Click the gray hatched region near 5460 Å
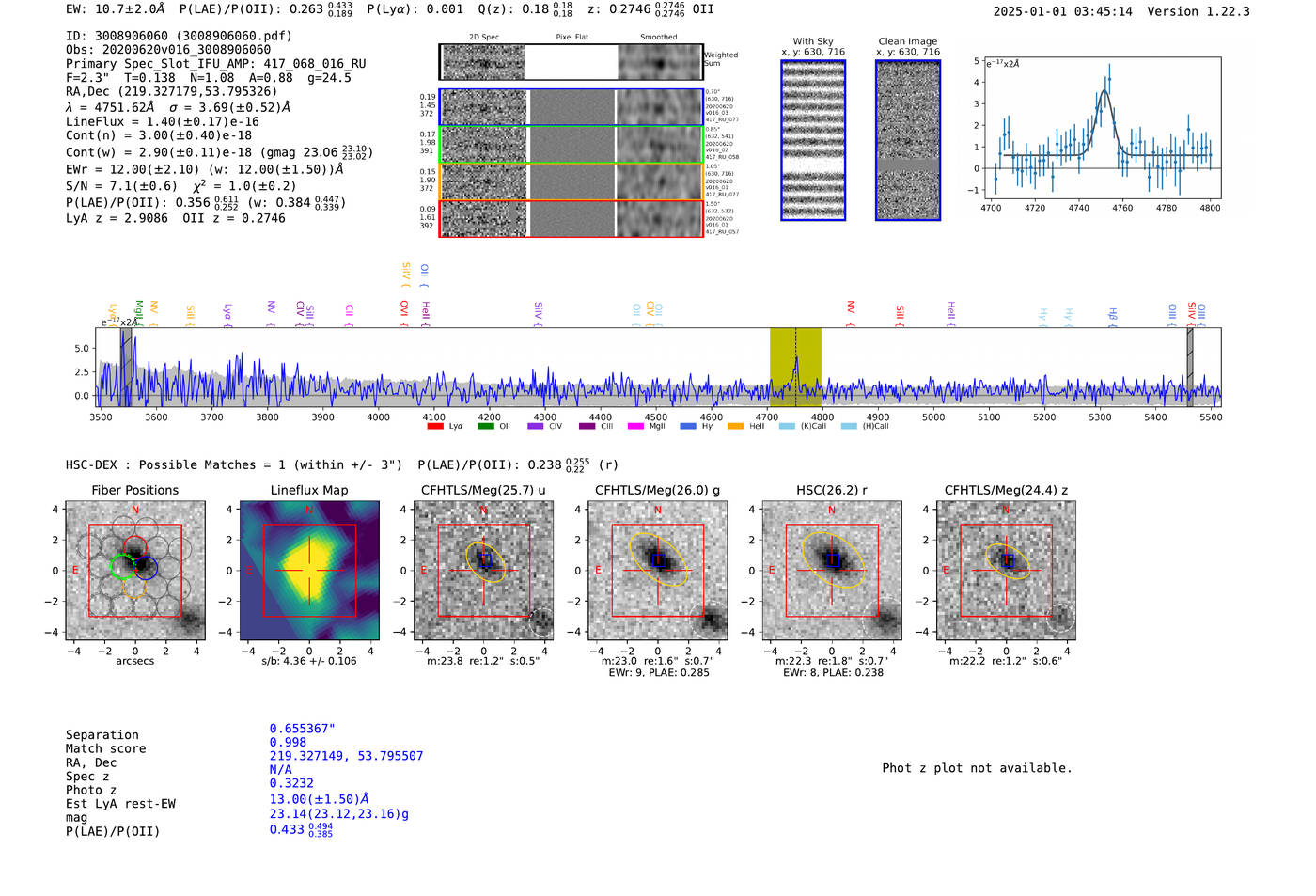 point(1190,367)
